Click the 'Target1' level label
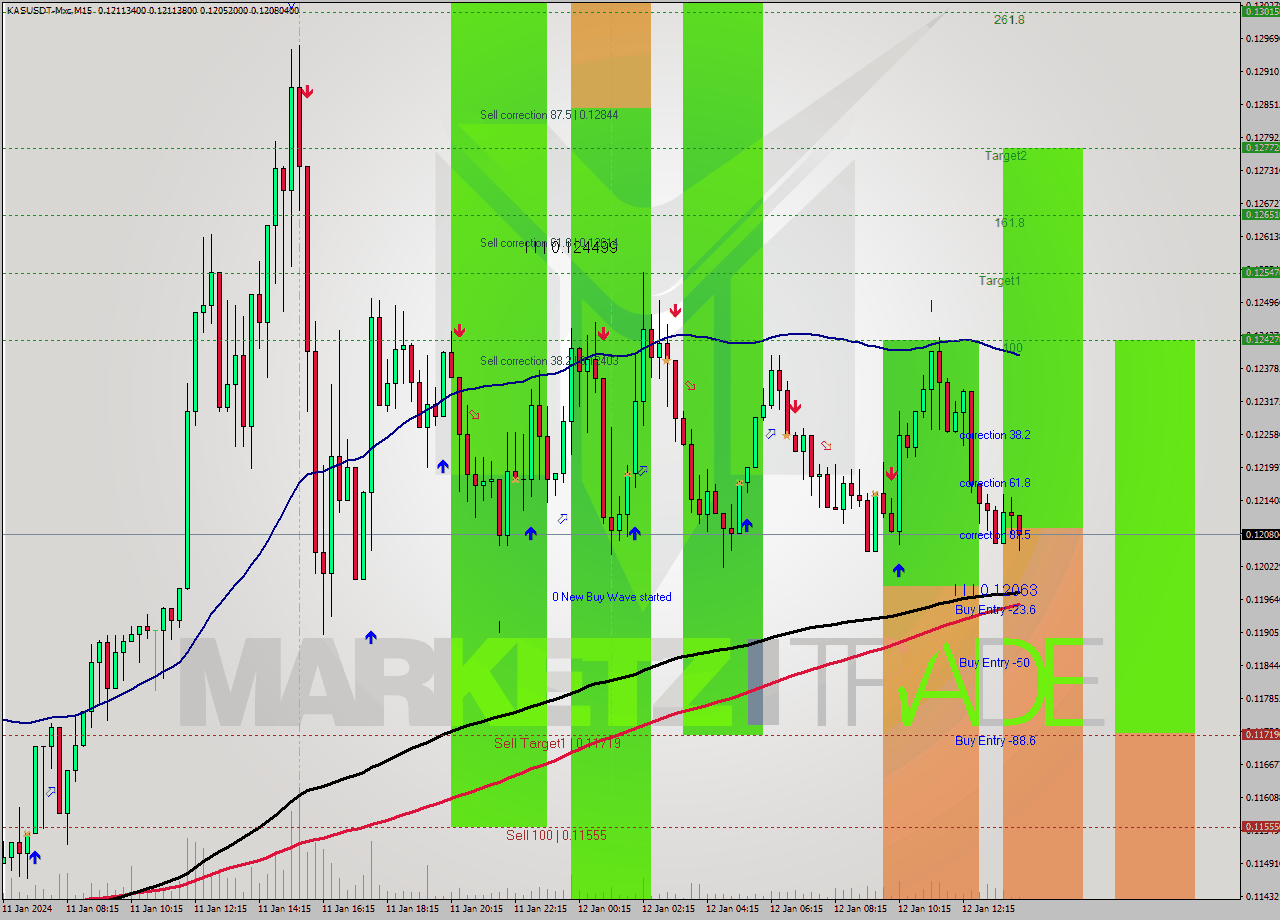 tap(1000, 281)
